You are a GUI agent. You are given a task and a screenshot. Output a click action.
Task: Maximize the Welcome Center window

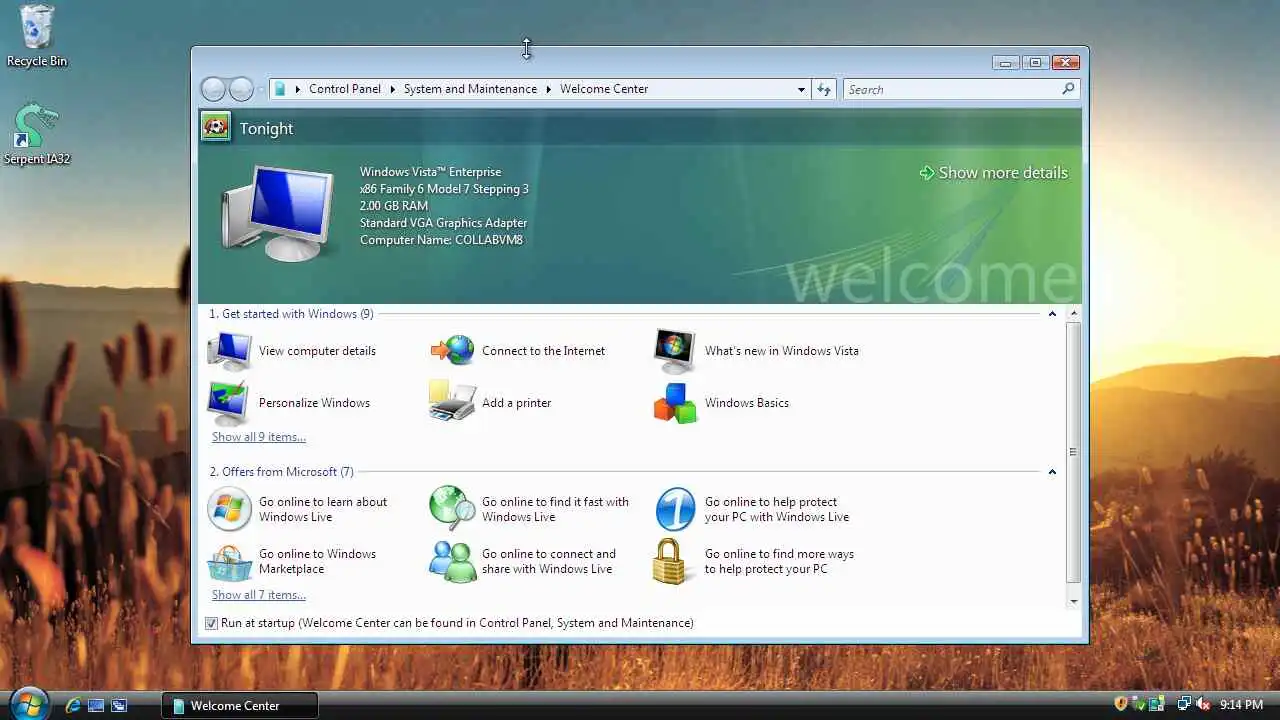coord(1035,62)
